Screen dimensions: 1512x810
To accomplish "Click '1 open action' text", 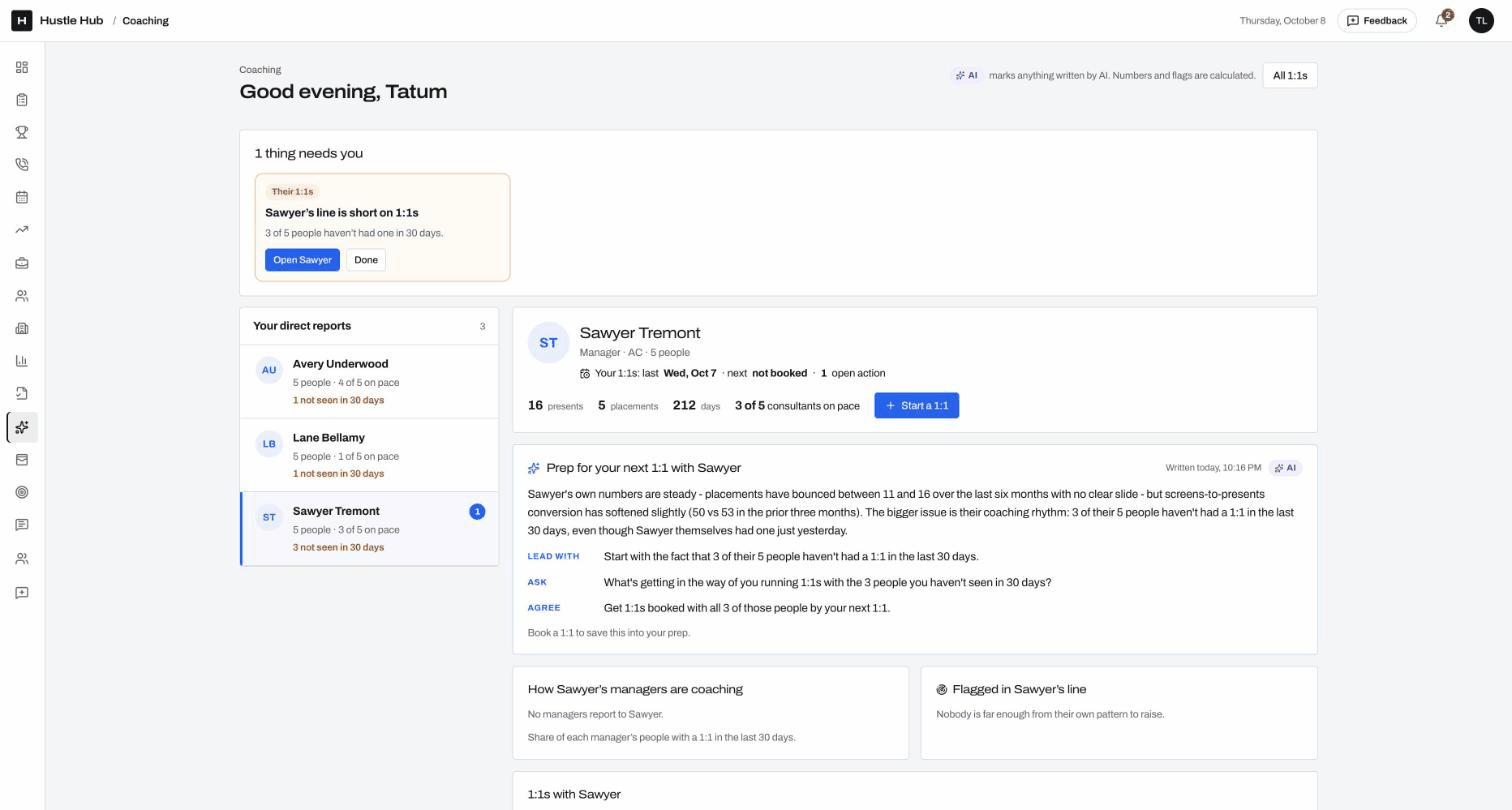I will (x=853, y=374).
